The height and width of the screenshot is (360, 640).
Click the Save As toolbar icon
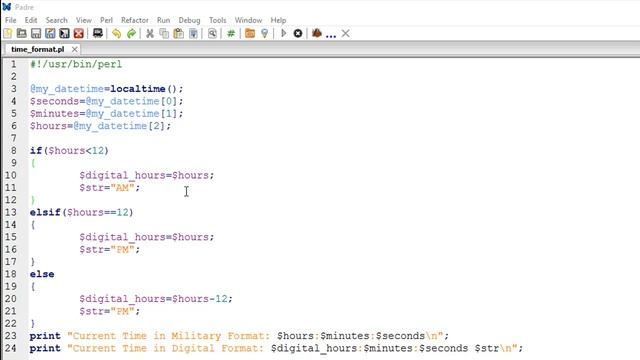click(50, 33)
